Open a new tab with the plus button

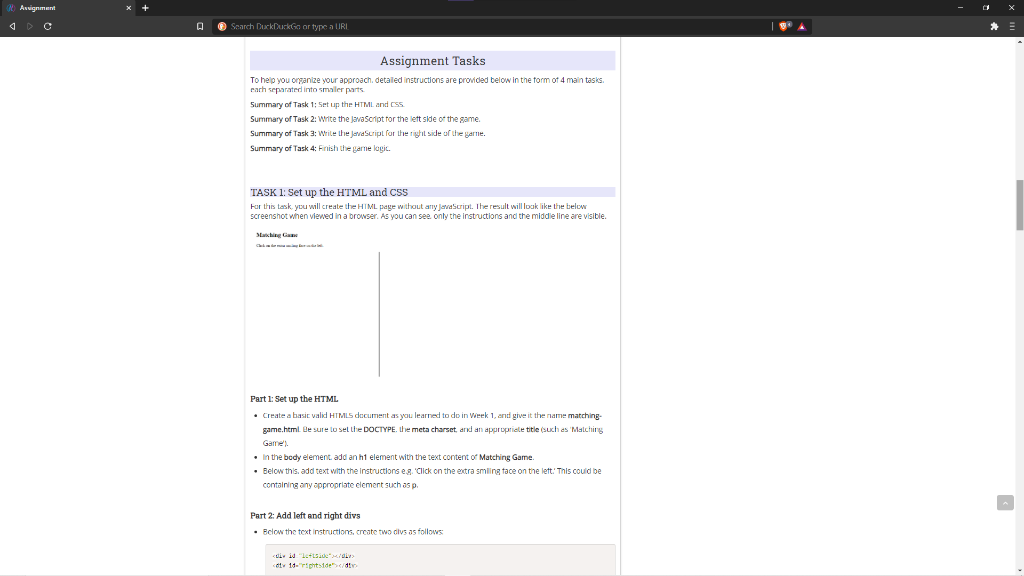click(x=145, y=7)
